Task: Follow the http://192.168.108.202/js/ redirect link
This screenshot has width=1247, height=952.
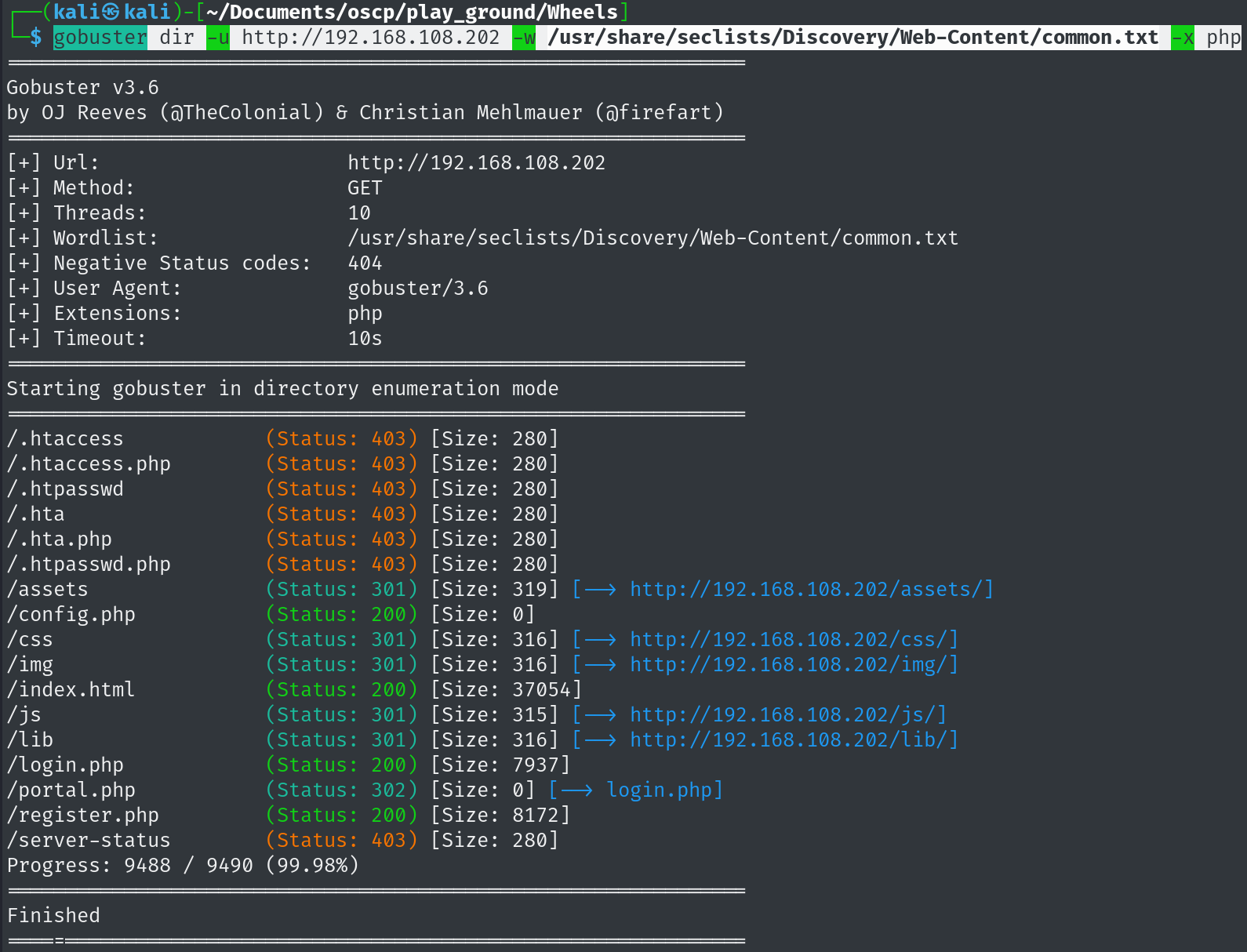Action: [783, 714]
